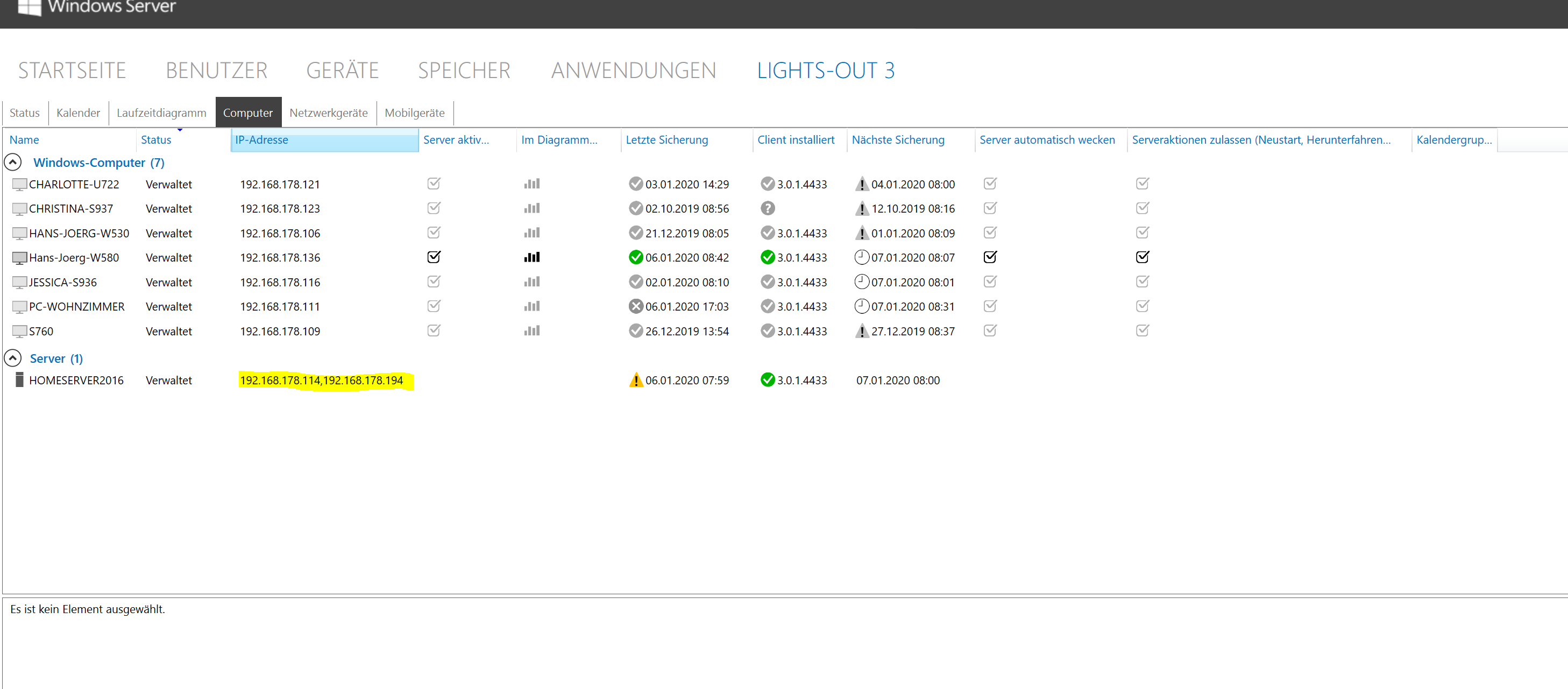The image size is (1568, 689).
Task: Toggle auto-wake server checkbox for CHRISTINA-S937
Action: tap(990, 208)
